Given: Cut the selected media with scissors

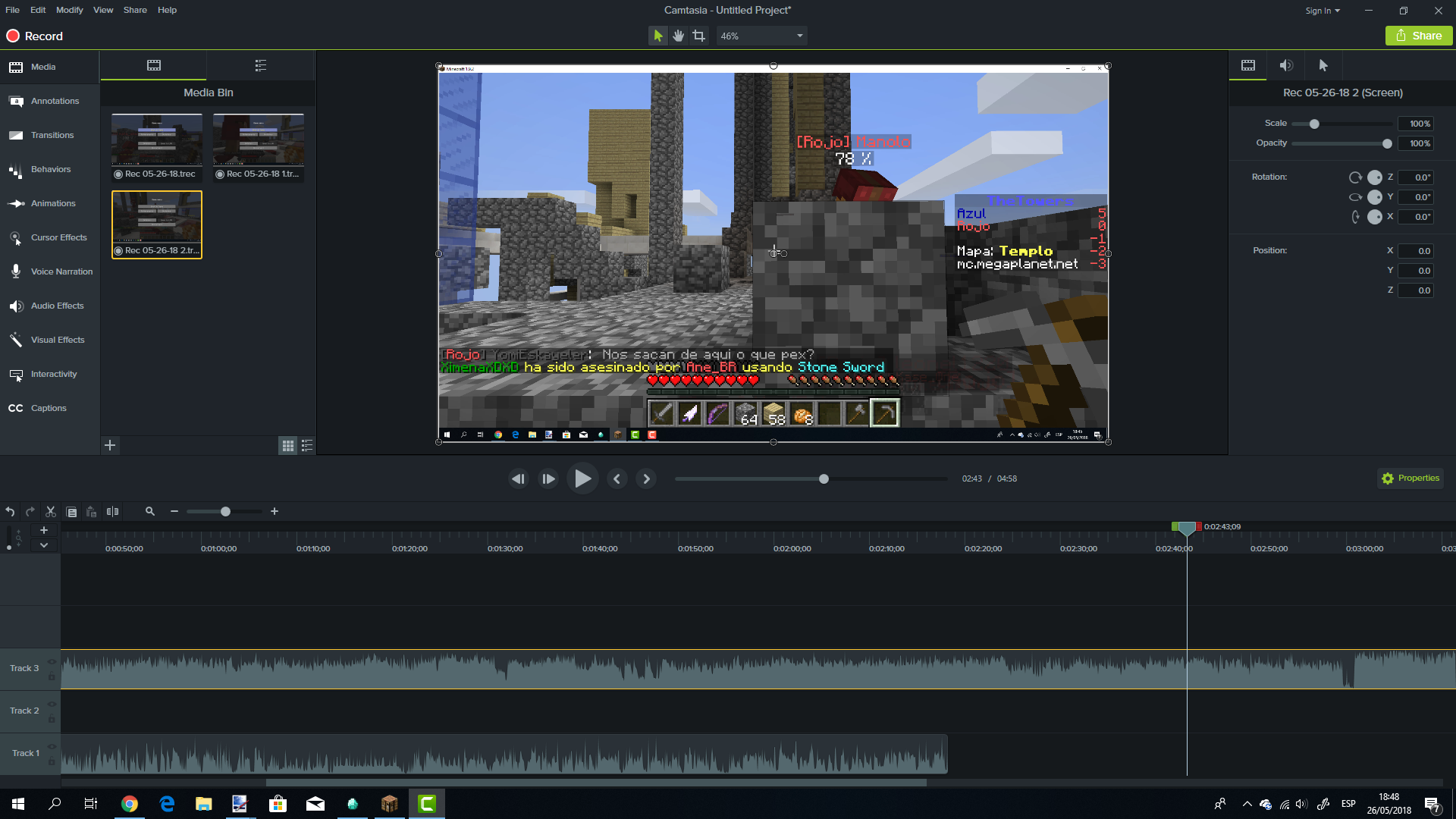Looking at the screenshot, I should [51, 512].
